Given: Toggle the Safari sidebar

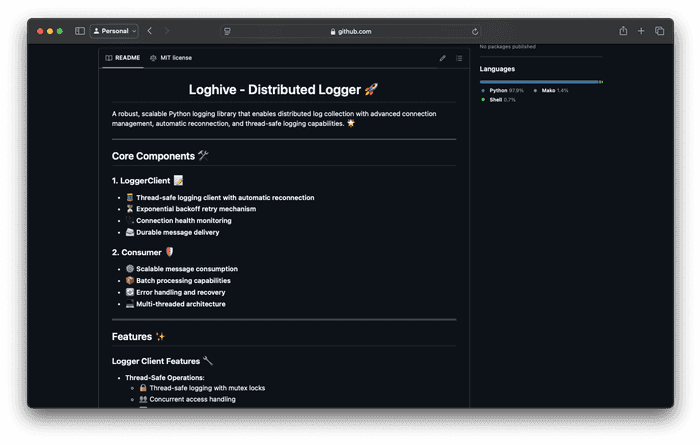Looking at the screenshot, I should 80,31.
